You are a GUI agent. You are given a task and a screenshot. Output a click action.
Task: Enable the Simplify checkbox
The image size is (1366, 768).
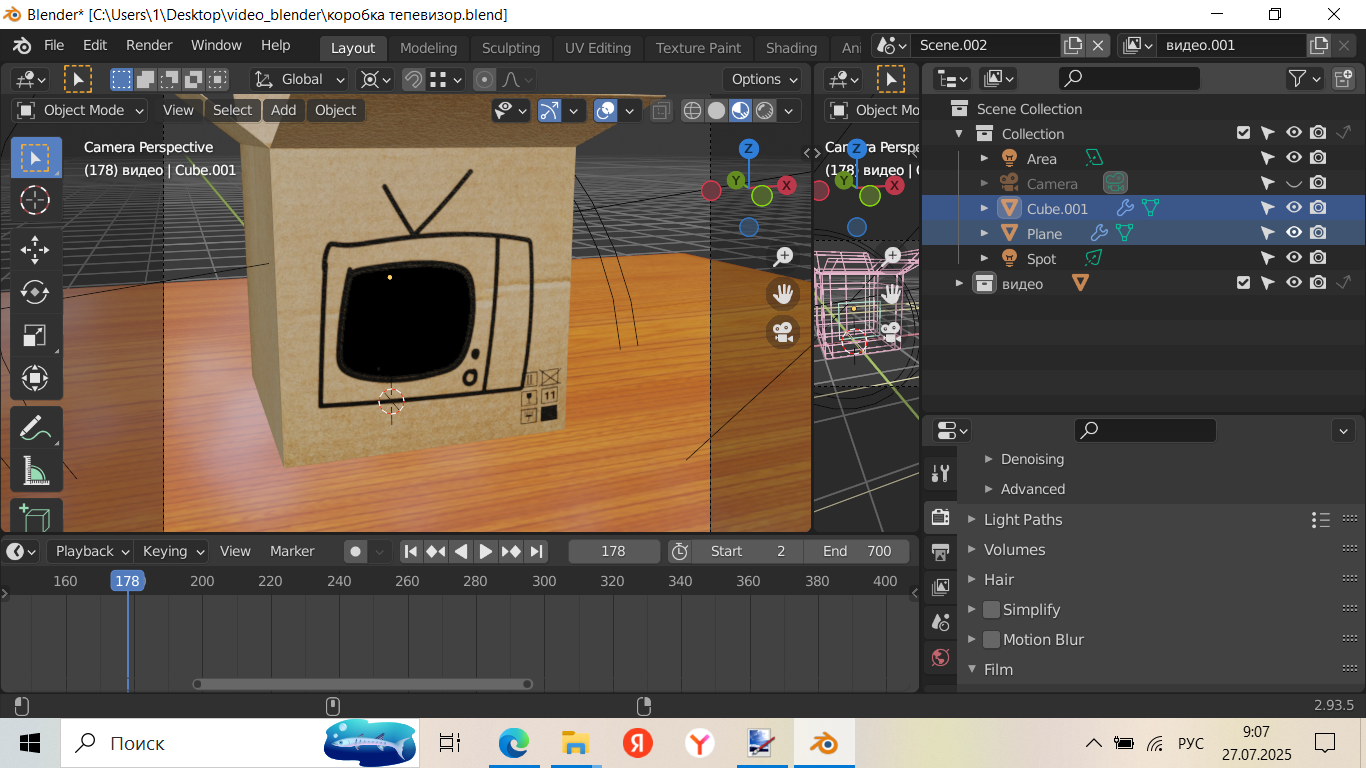point(991,609)
